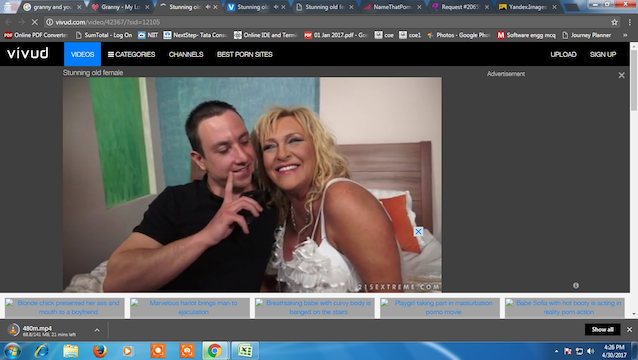Click the ad info icon below the advertisement
638x360 pixels.
point(576,286)
